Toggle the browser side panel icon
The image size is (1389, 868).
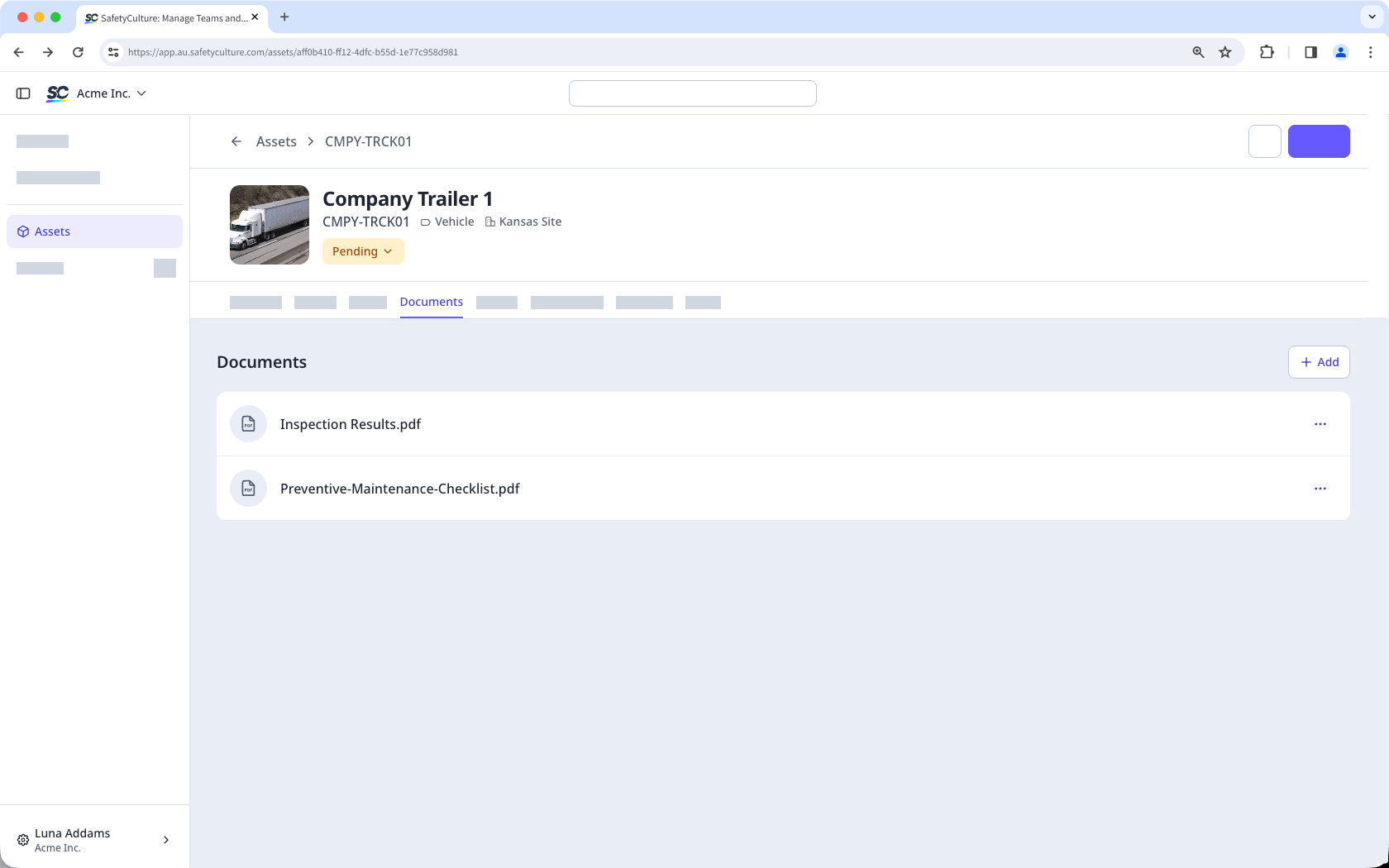pos(1310,52)
